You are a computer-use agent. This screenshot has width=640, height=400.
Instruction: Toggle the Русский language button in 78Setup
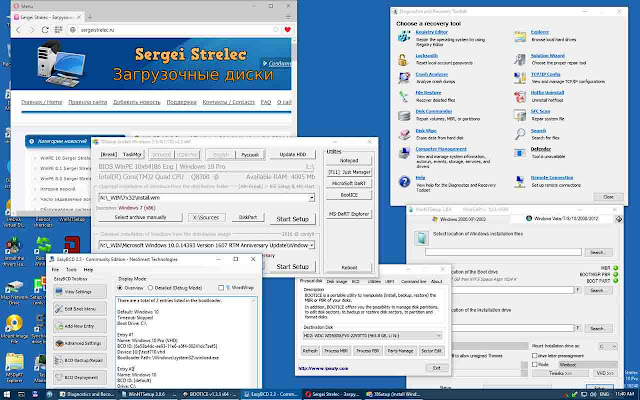[250, 155]
